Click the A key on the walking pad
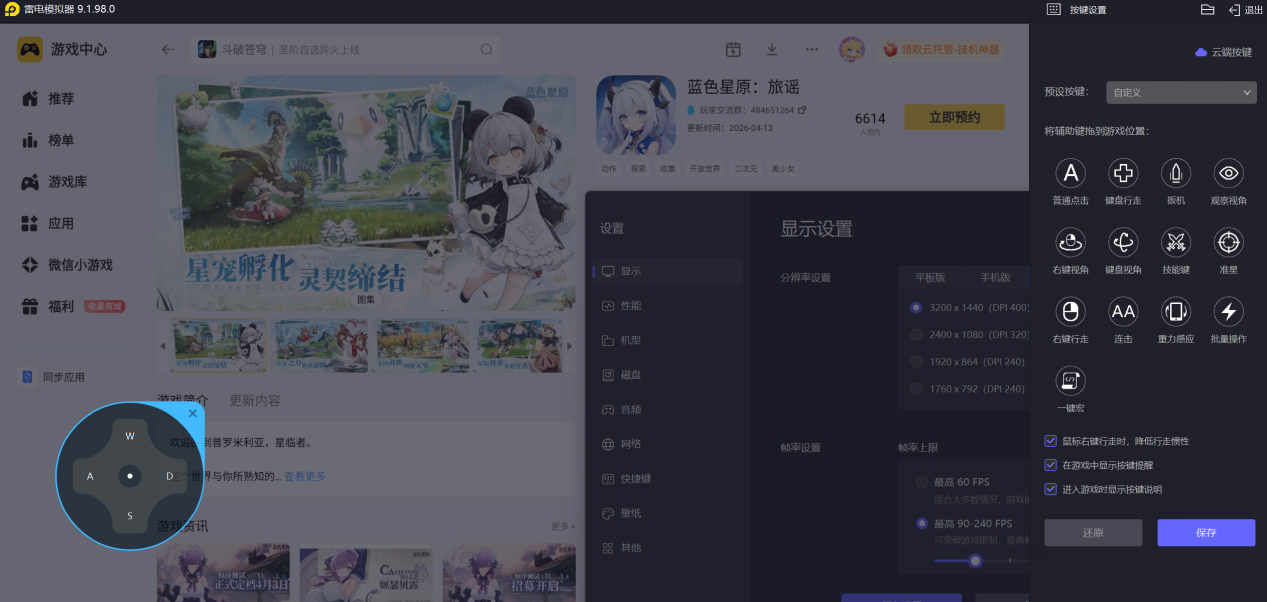This screenshot has width=1267, height=602. [x=90, y=476]
